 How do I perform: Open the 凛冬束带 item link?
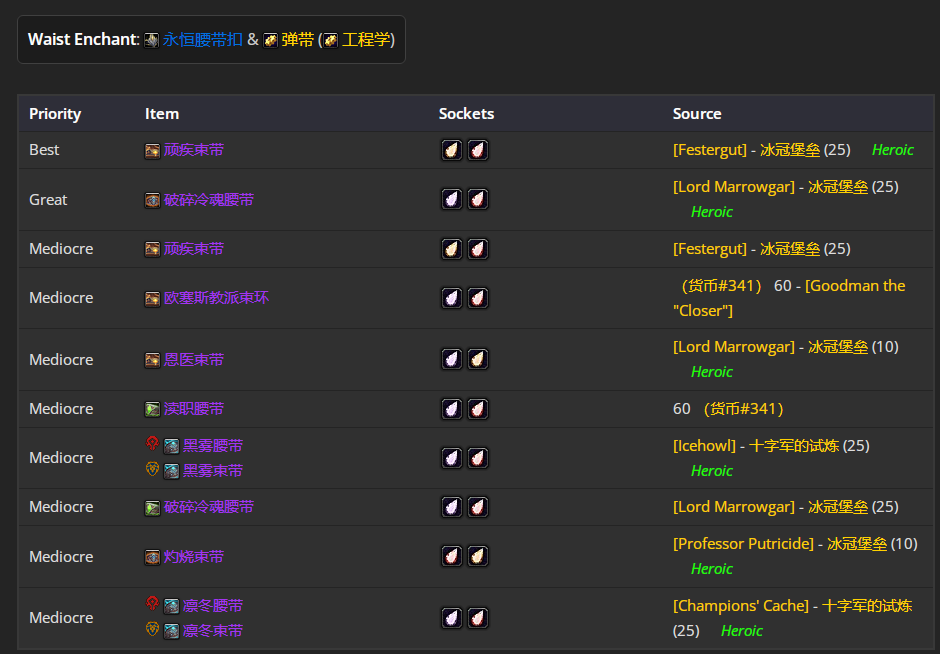pyautogui.click(x=213, y=631)
